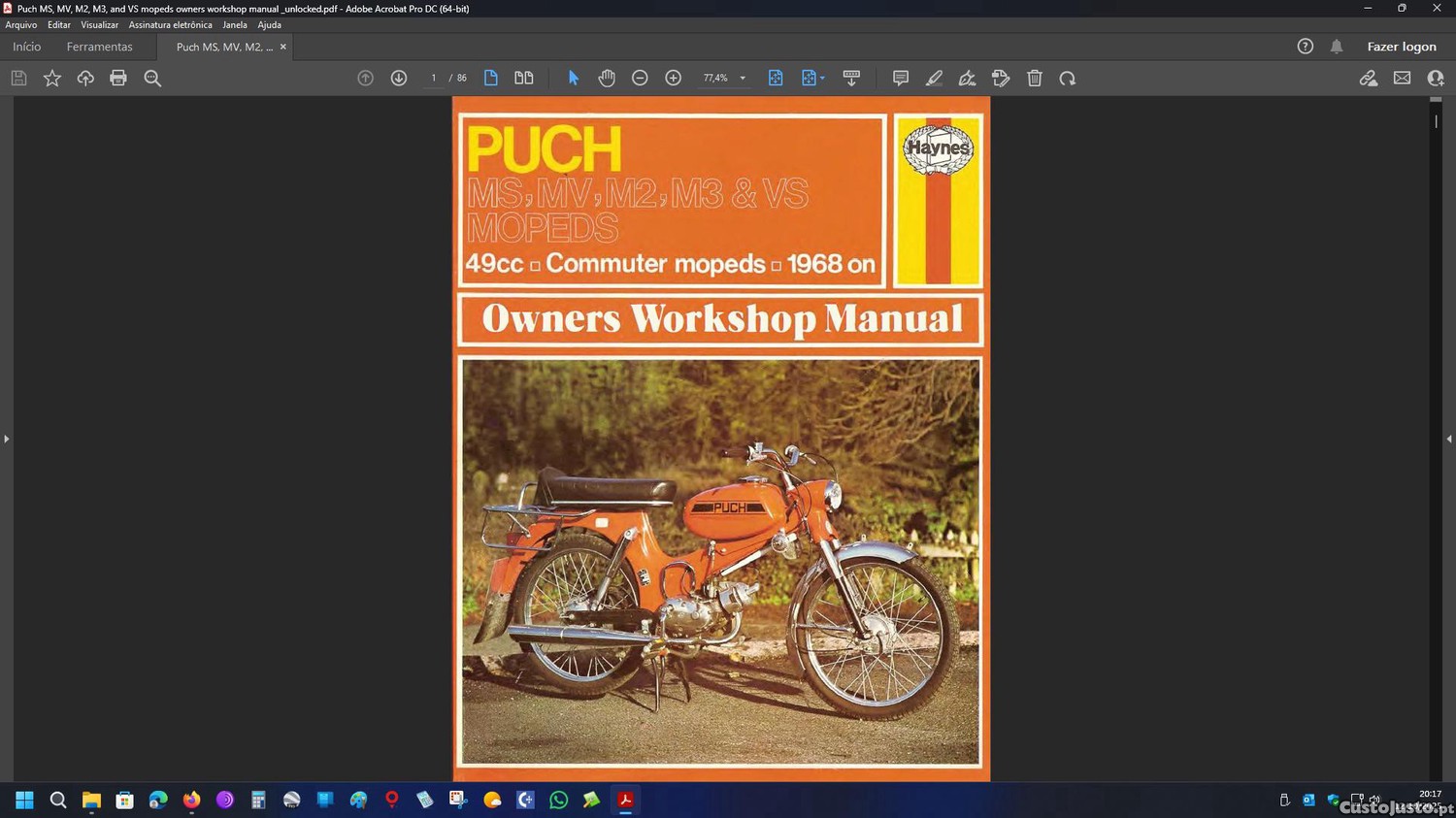Expand the left navigation pane

click(6, 439)
